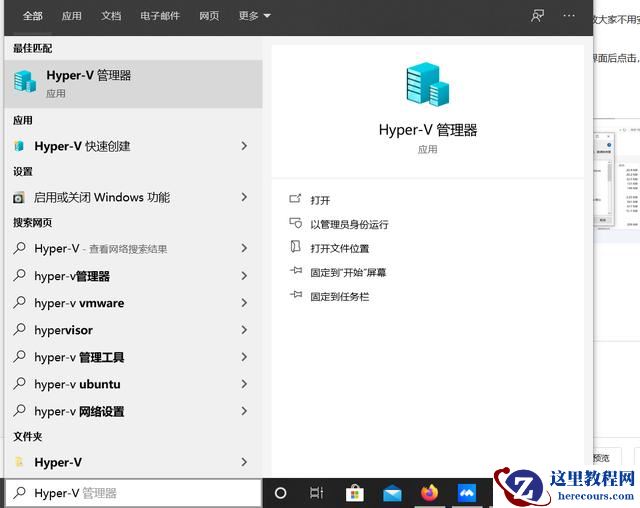Click Hyper-V 查看网络搜索结果 web result

tap(133, 248)
